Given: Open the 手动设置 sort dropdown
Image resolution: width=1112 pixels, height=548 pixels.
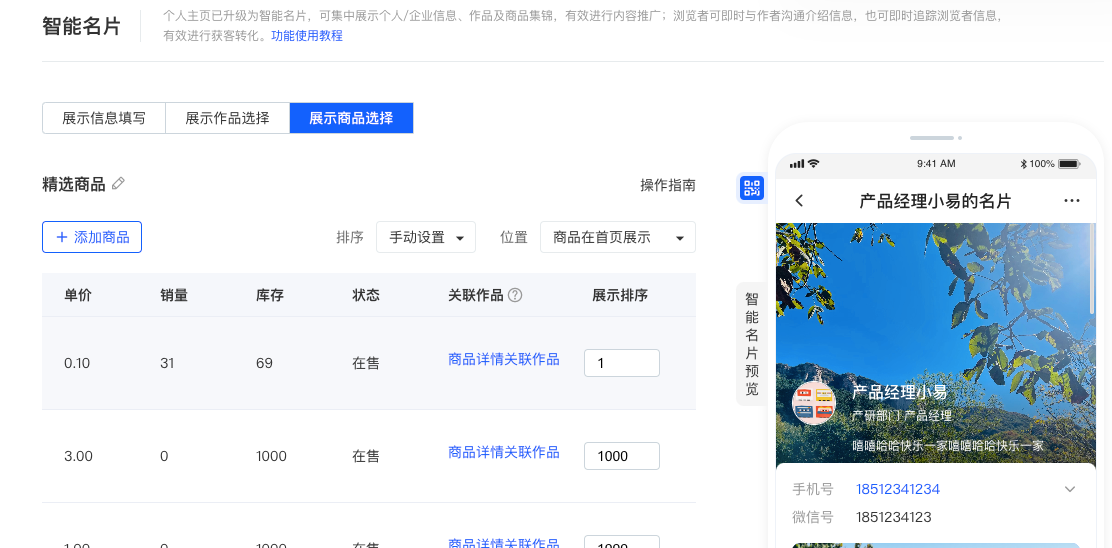Looking at the screenshot, I should tap(426, 237).
